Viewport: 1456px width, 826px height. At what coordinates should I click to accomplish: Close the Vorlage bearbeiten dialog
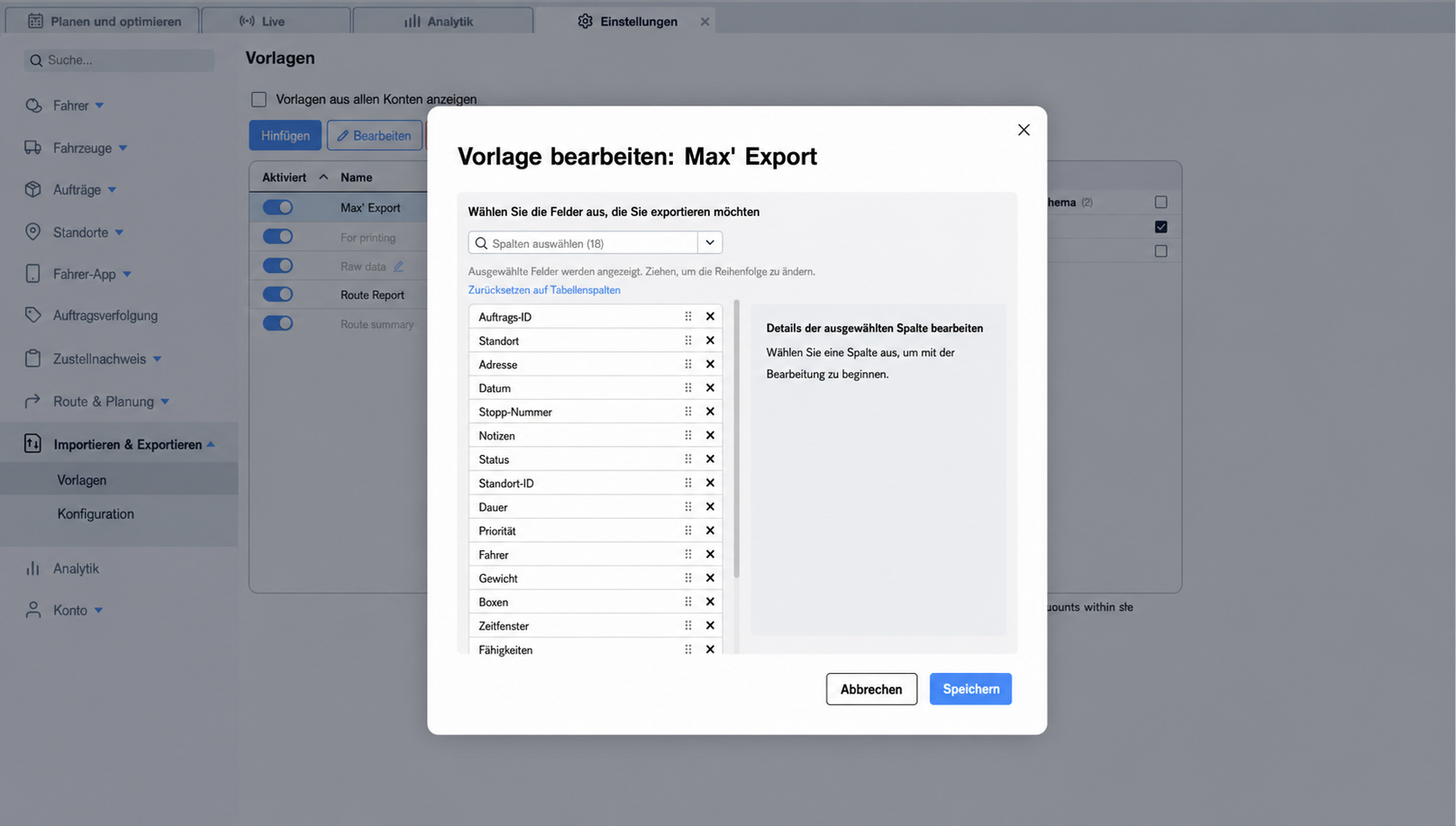[1024, 130]
